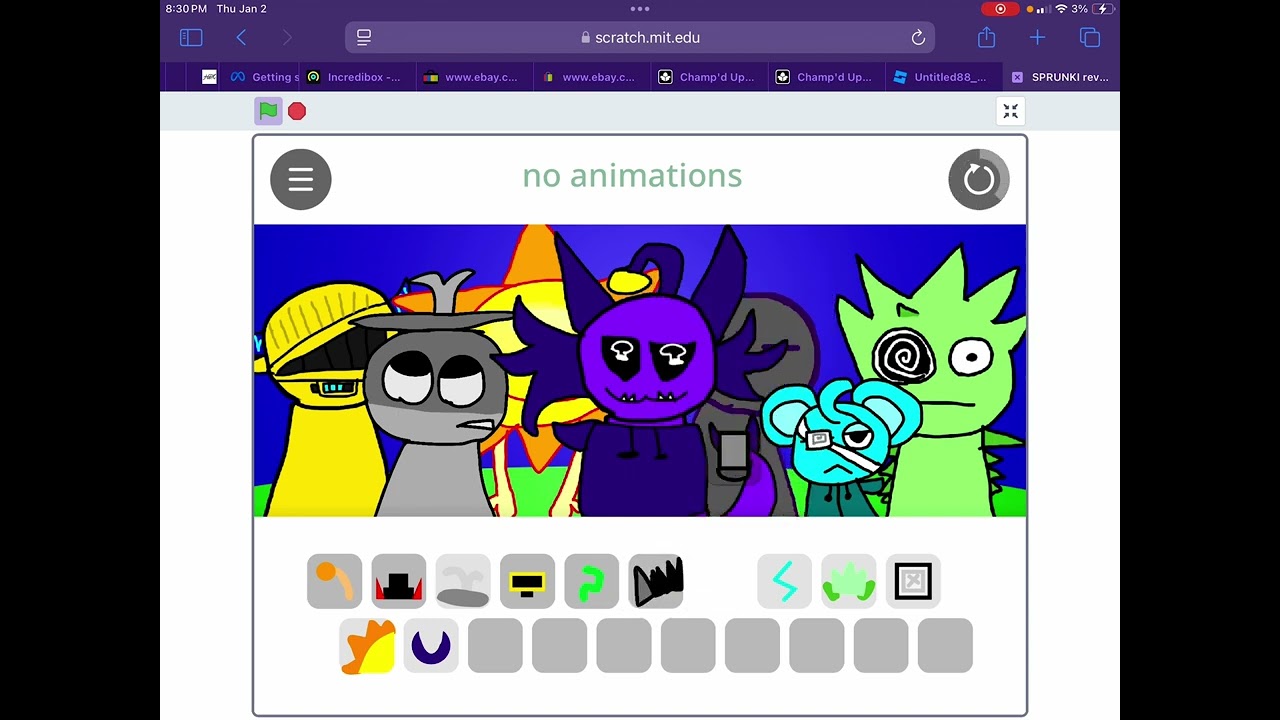Reset the mix with the circular arrow button
This screenshot has height=720, width=1280.
coord(979,179)
